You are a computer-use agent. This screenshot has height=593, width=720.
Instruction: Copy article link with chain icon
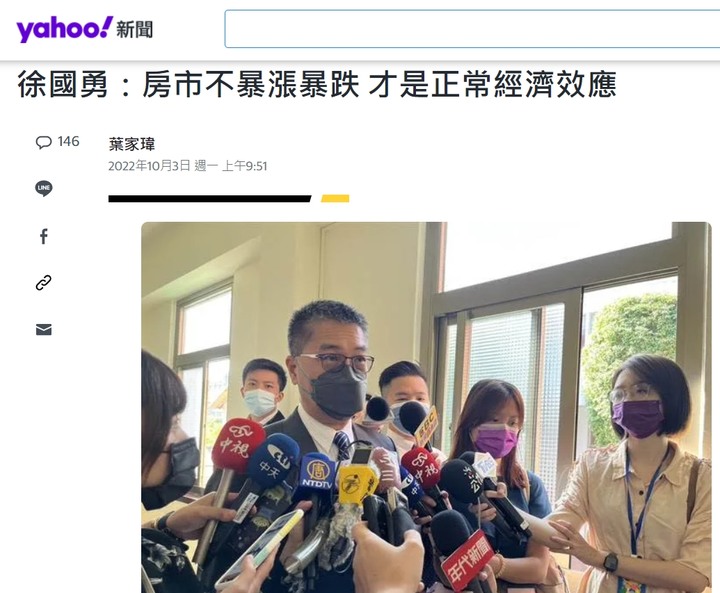[x=44, y=283]
